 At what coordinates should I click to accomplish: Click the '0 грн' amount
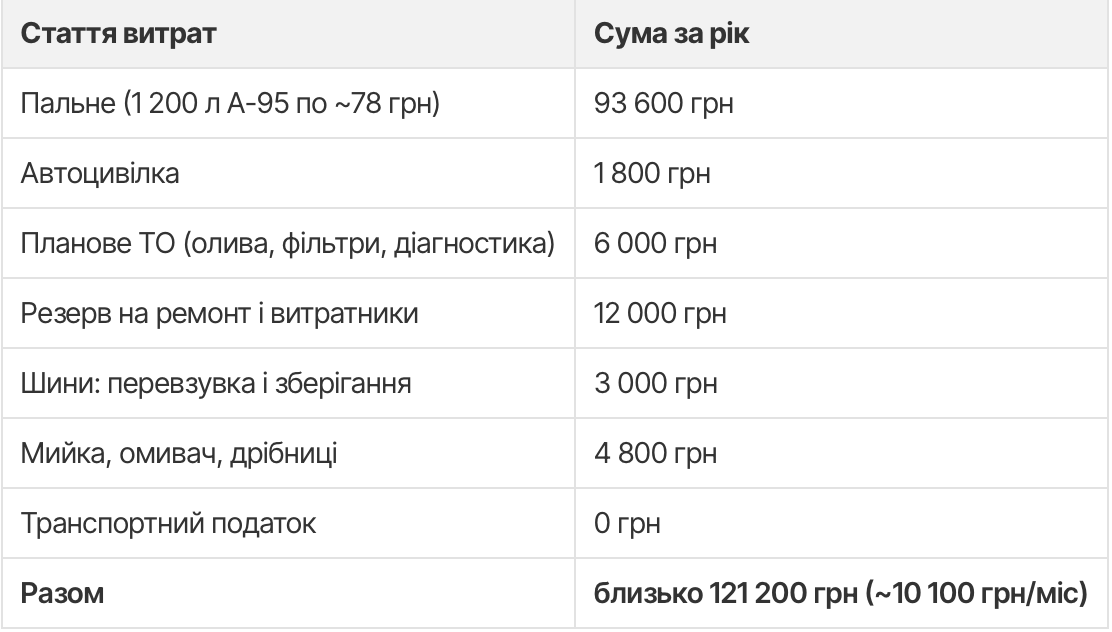coord(627,523)
